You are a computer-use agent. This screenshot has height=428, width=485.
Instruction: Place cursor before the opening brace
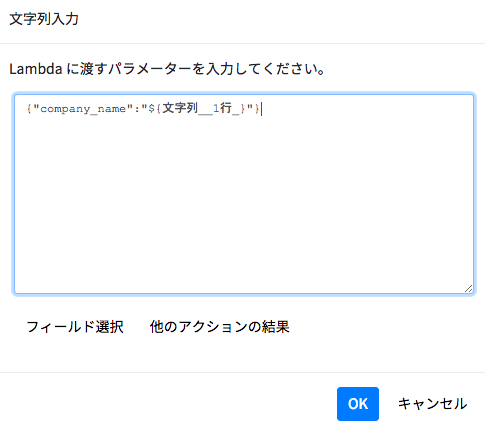pos(27,109)
